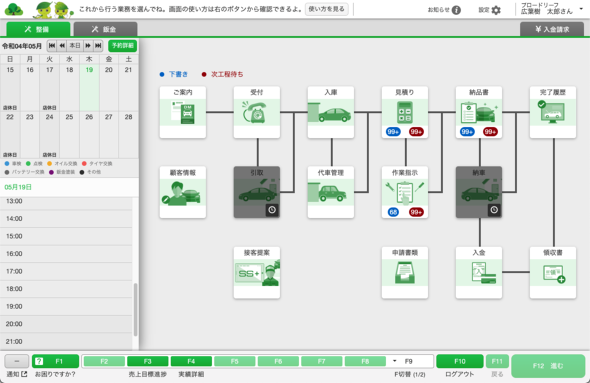Jump to next month in calendar

tap(98, 46)
